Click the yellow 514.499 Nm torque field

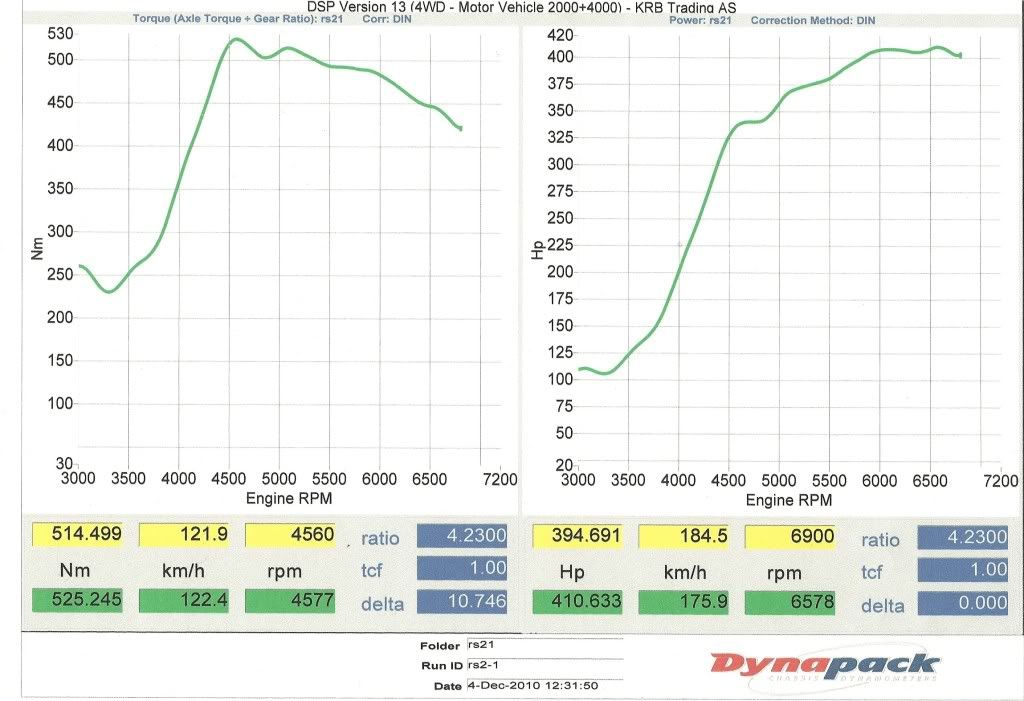click(77, 535)
